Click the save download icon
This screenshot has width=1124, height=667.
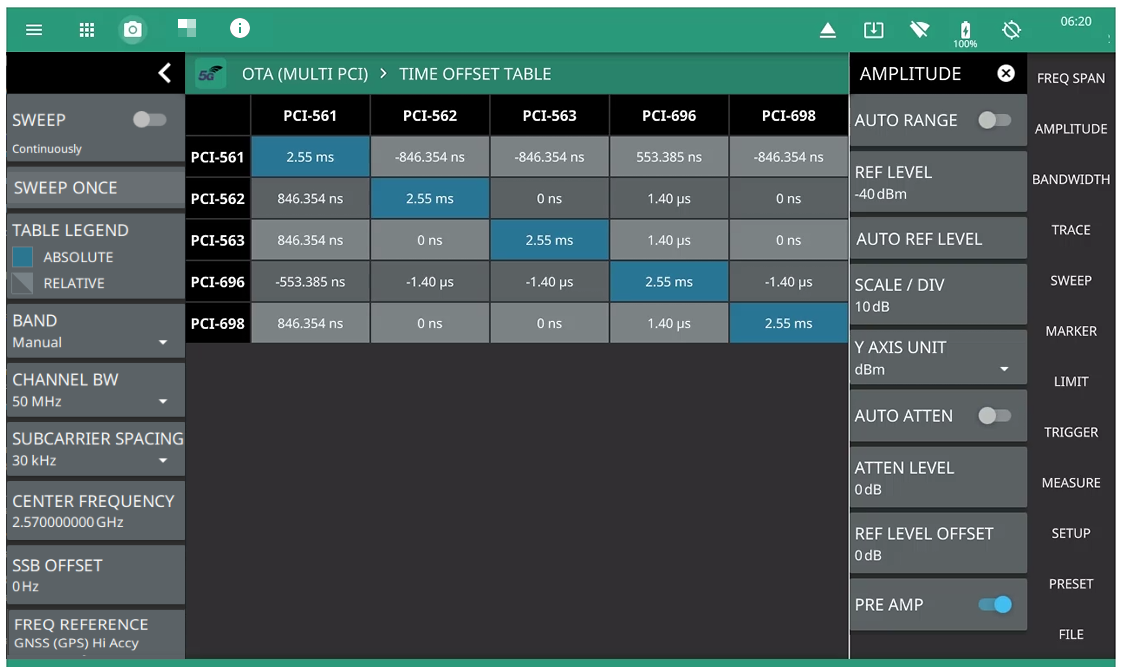(873, 30)
